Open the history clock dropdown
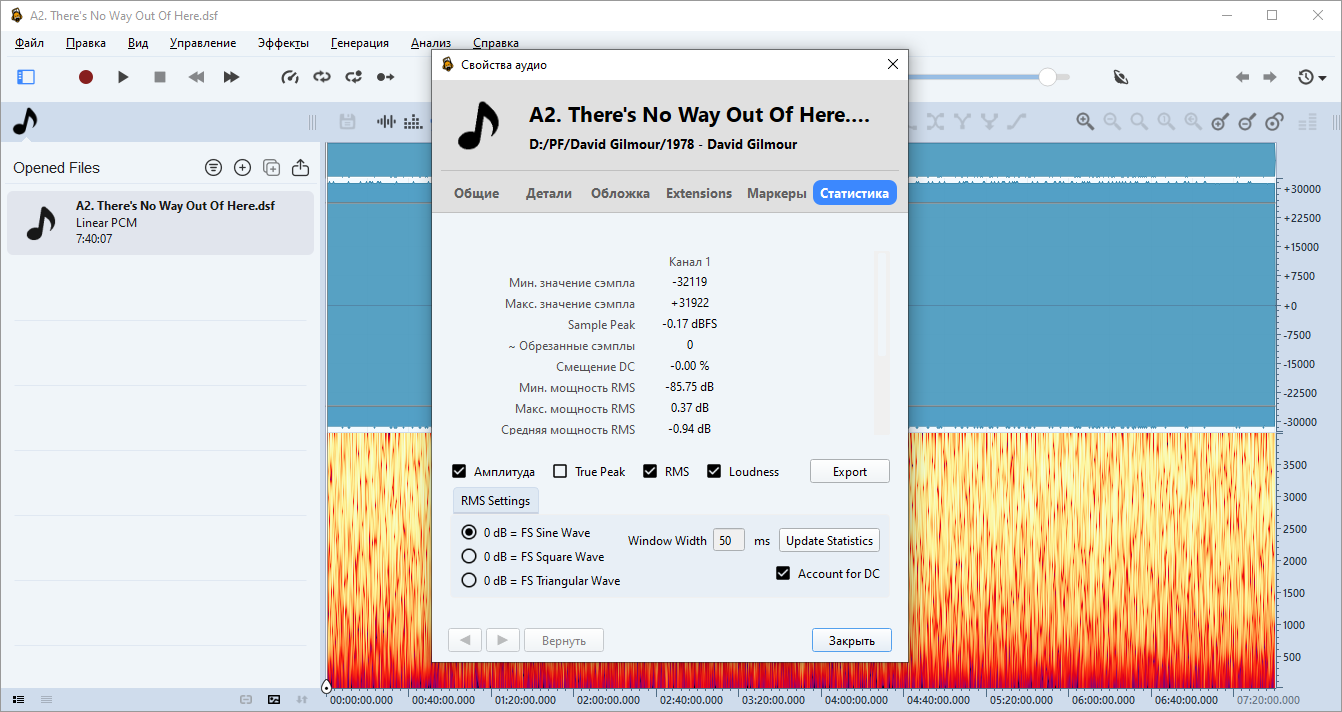 coord(1312,76)
